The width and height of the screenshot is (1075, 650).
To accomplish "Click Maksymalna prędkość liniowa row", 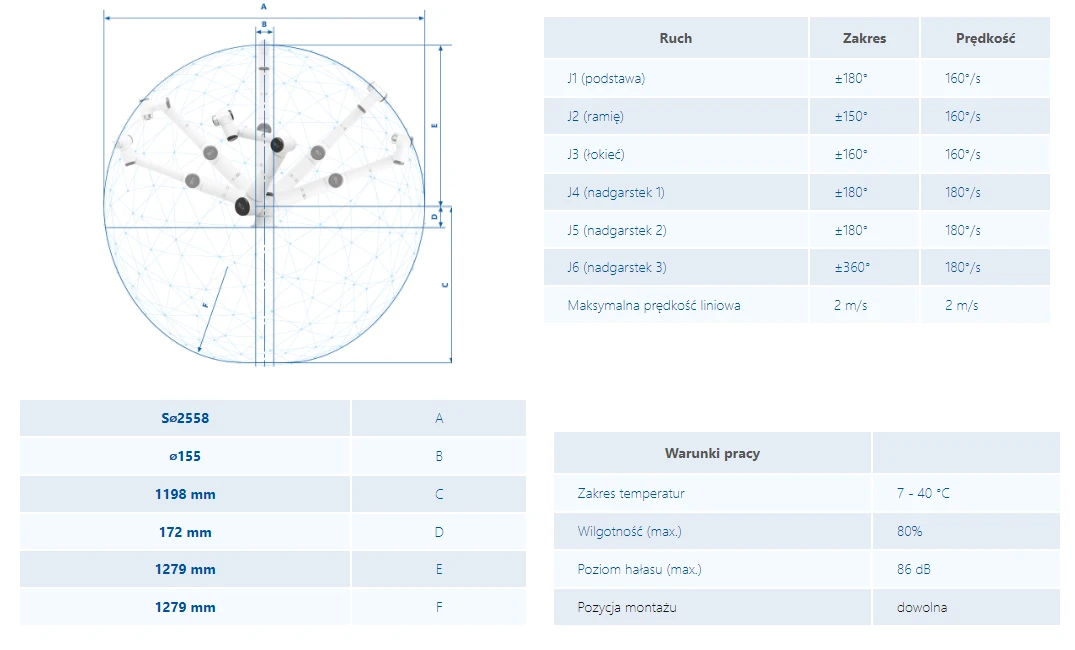I will click(797, 305).
